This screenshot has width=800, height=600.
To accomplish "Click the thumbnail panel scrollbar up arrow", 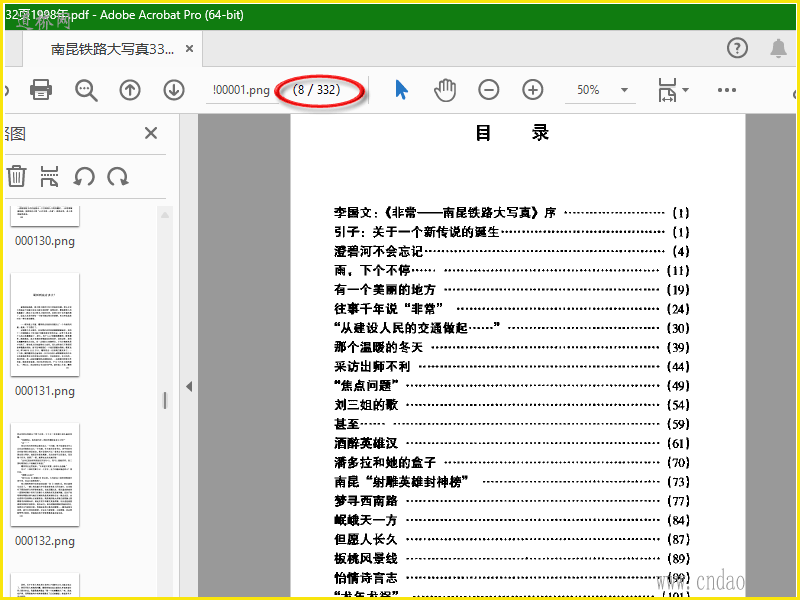I will [165, 215].
